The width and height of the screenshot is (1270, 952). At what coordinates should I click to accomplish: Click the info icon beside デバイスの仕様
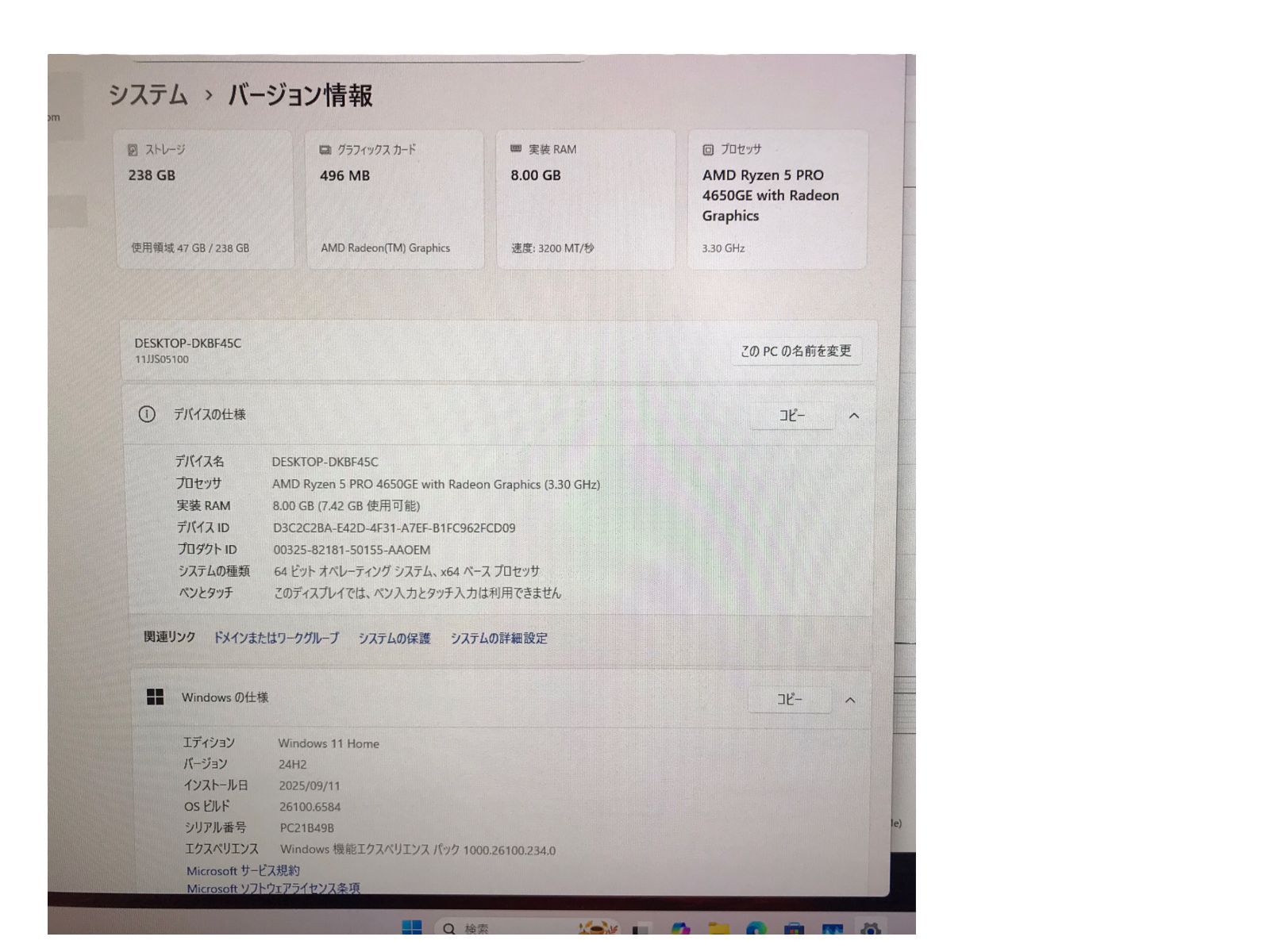tap(147, 414)
